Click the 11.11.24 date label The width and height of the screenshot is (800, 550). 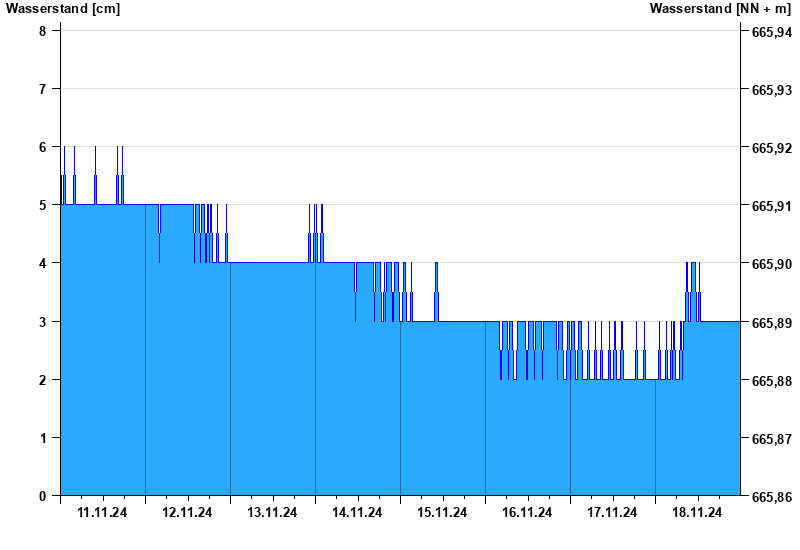coord(102,513)
